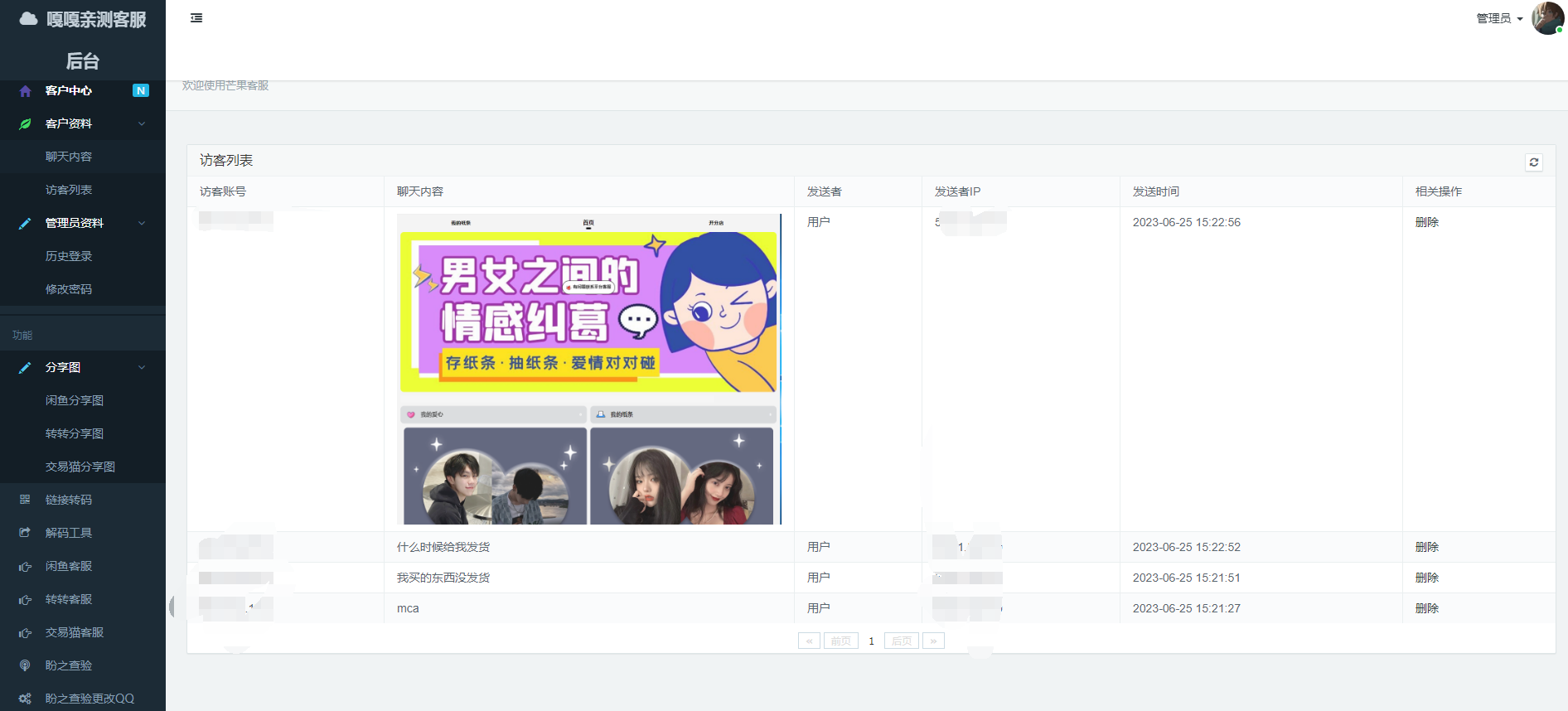Go to 后页 in pagination

(901, 641)
